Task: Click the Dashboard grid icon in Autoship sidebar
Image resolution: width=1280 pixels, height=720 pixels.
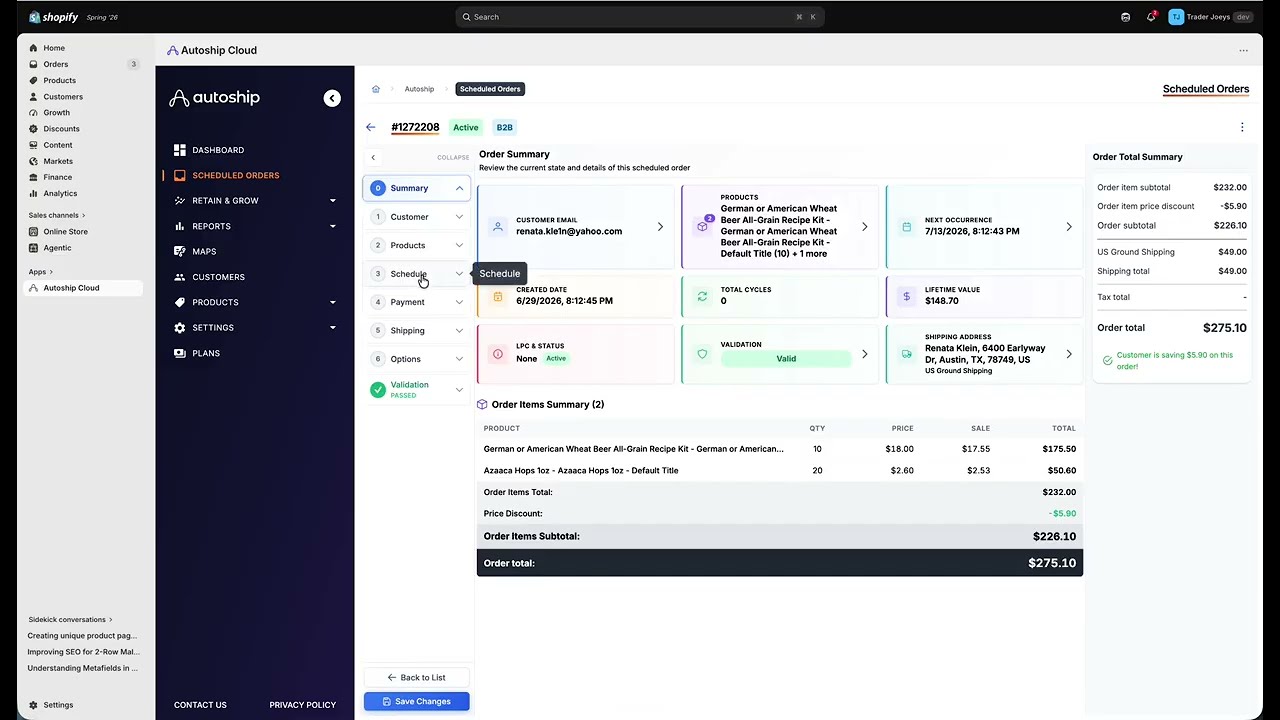Action: [x=180, y=150]
